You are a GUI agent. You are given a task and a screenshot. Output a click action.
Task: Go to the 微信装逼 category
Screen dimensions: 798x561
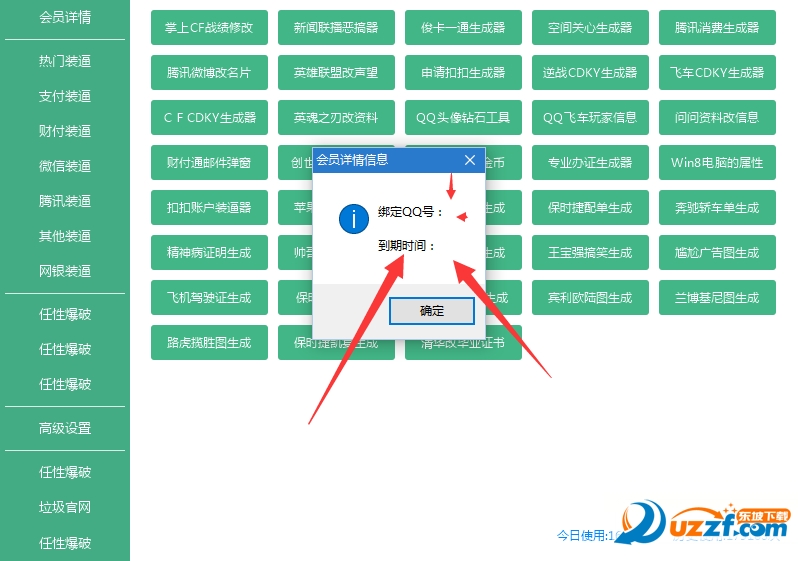point(65,166)
